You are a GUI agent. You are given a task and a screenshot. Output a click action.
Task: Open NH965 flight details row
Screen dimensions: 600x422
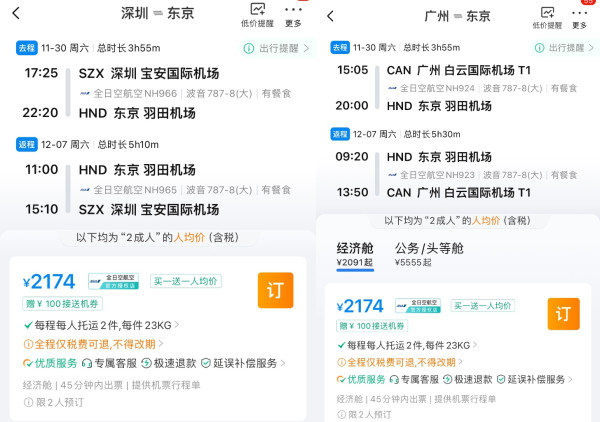pos(185,190)
